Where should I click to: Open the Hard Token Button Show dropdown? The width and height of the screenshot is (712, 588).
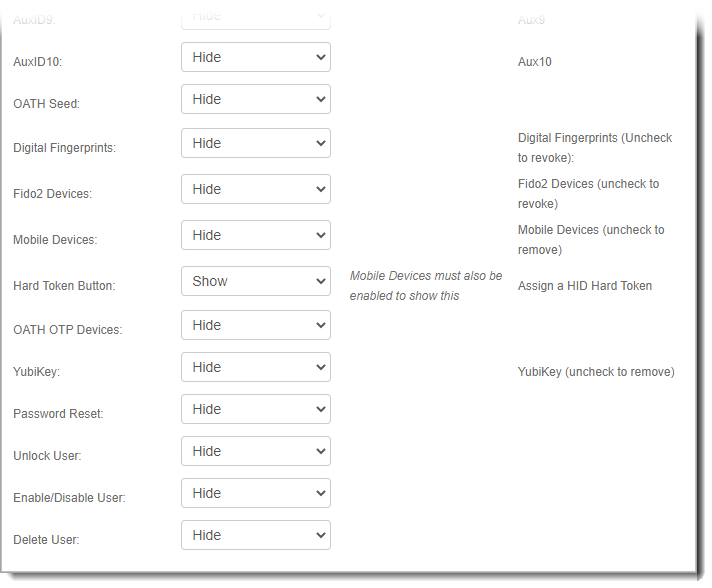click(255, 282)
